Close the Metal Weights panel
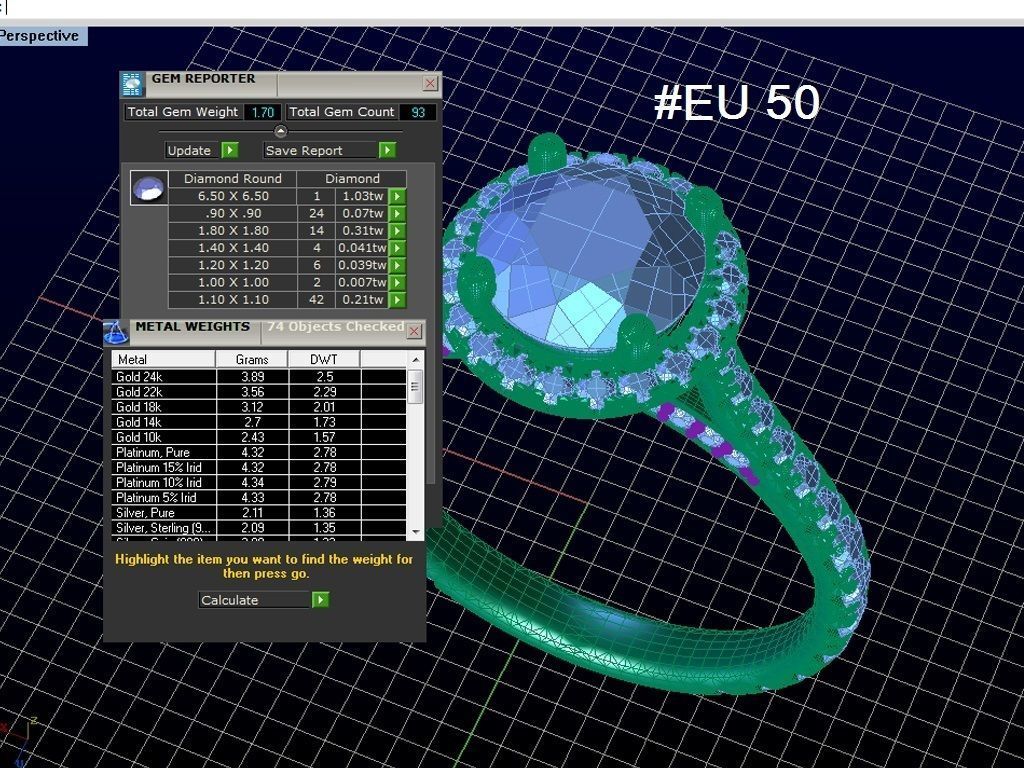The image size is (1024, 768). tap(414, 332)
